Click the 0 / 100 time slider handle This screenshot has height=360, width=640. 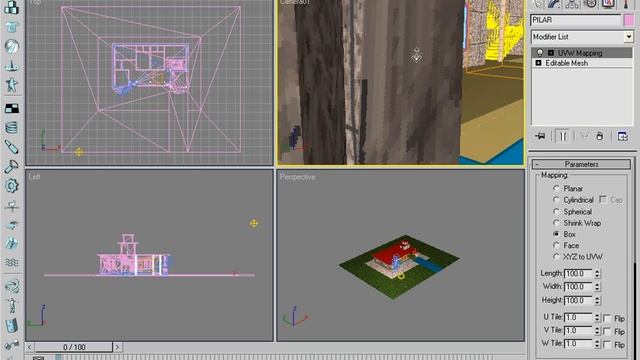[x=73, y=347]
